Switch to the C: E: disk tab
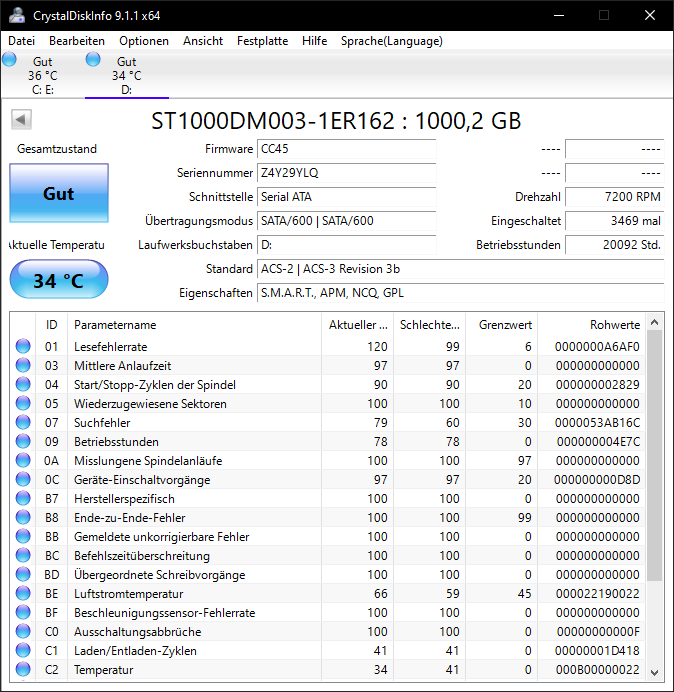This screenshot has height=692, width=674. click(x=42, y=75)
